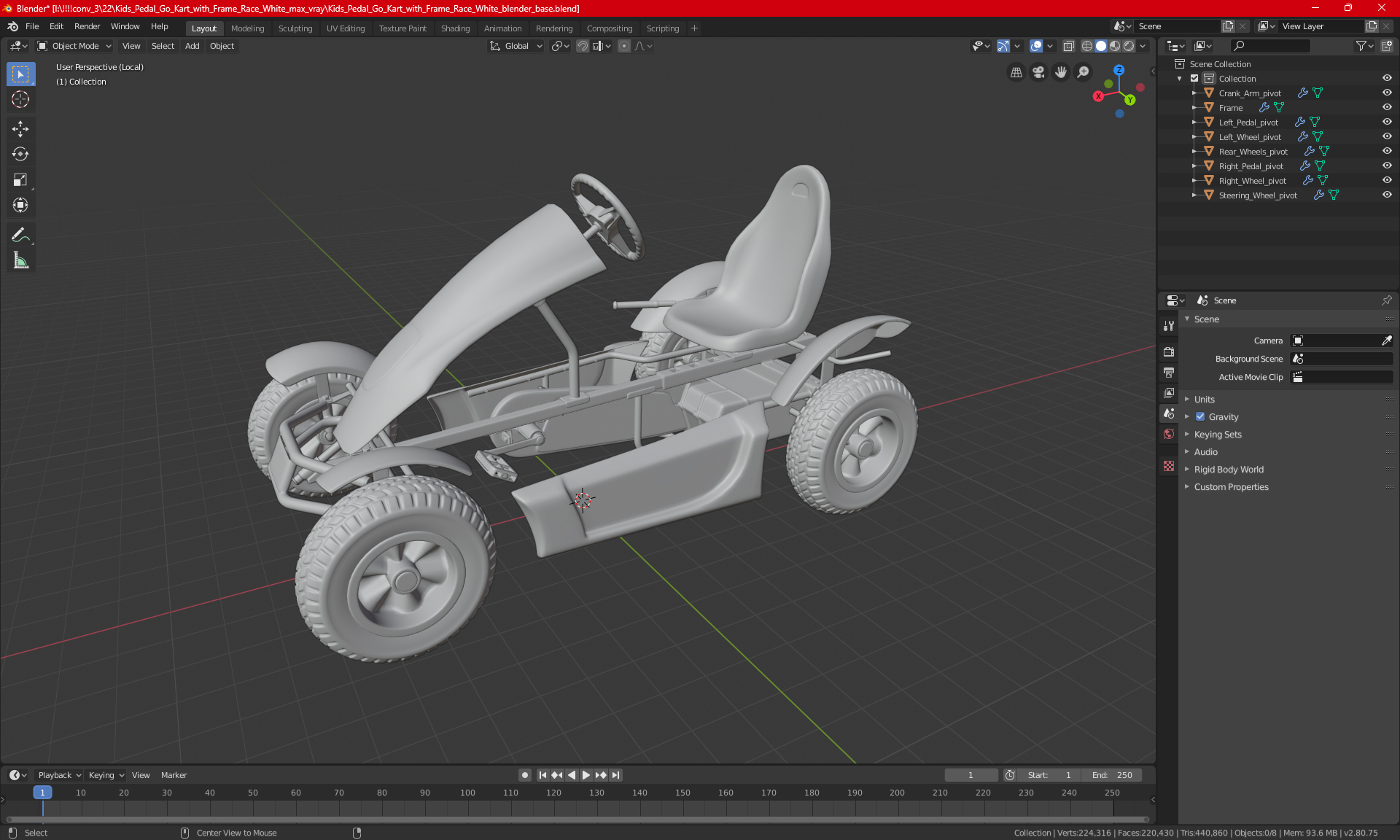
Task: Open Global transform orientation dropdown
Action: coord(516,46)
